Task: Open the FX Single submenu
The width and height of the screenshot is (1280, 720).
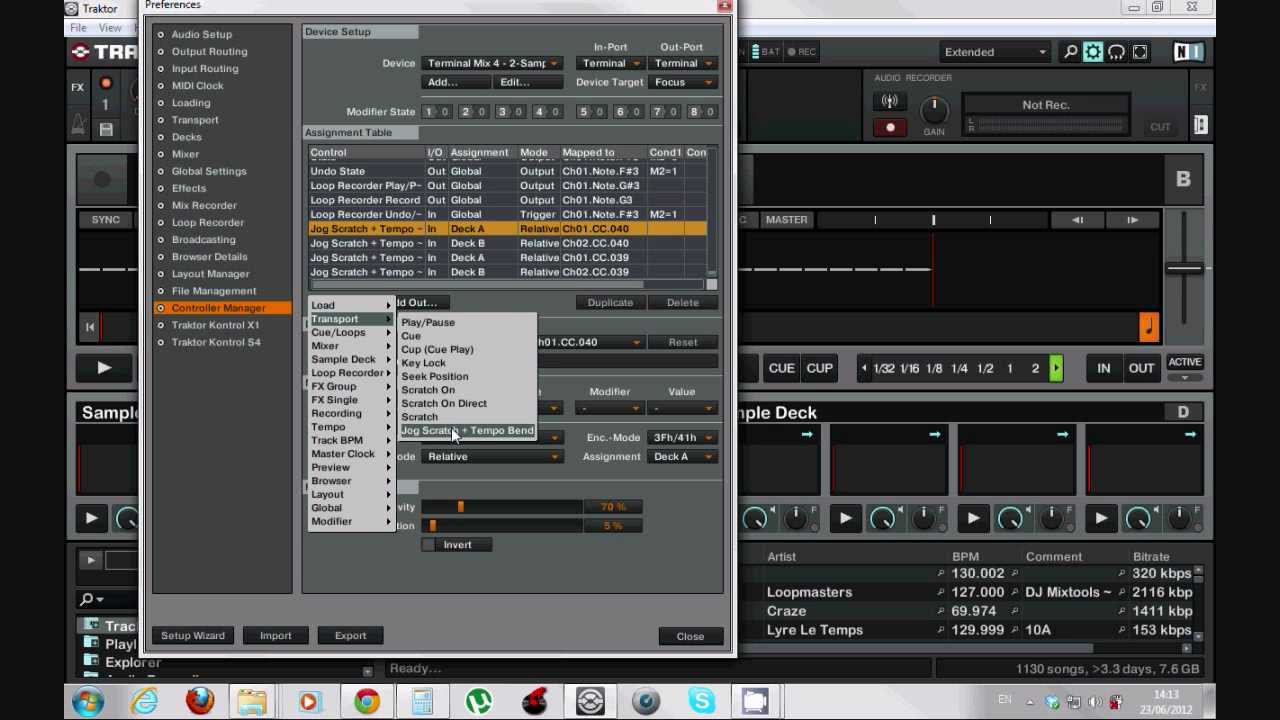Action: tap(350, 400)
